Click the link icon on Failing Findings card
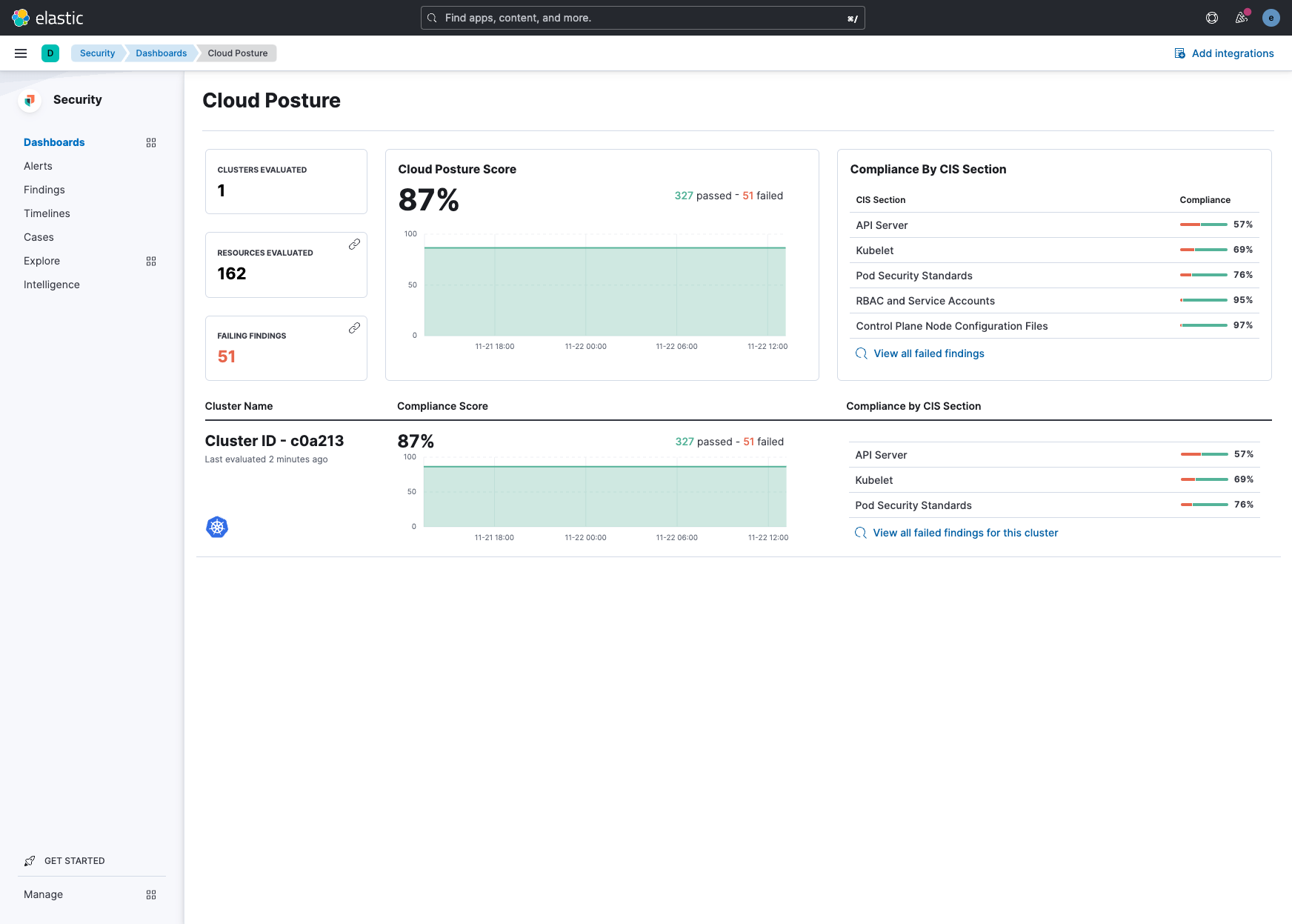The height and width of the screenshot is (924, 1292). (355, 327)
